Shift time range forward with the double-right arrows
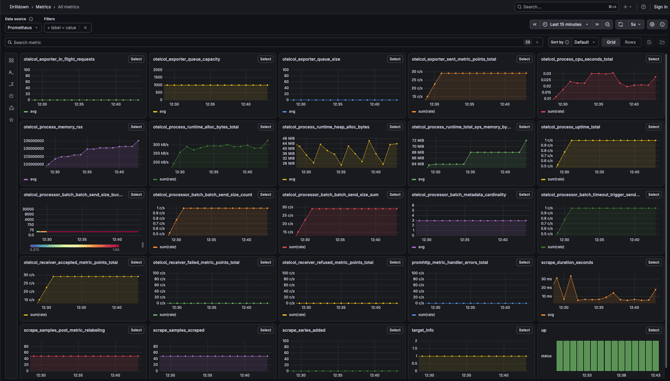This screenshot has width=670, height=381. pos(597,24)
